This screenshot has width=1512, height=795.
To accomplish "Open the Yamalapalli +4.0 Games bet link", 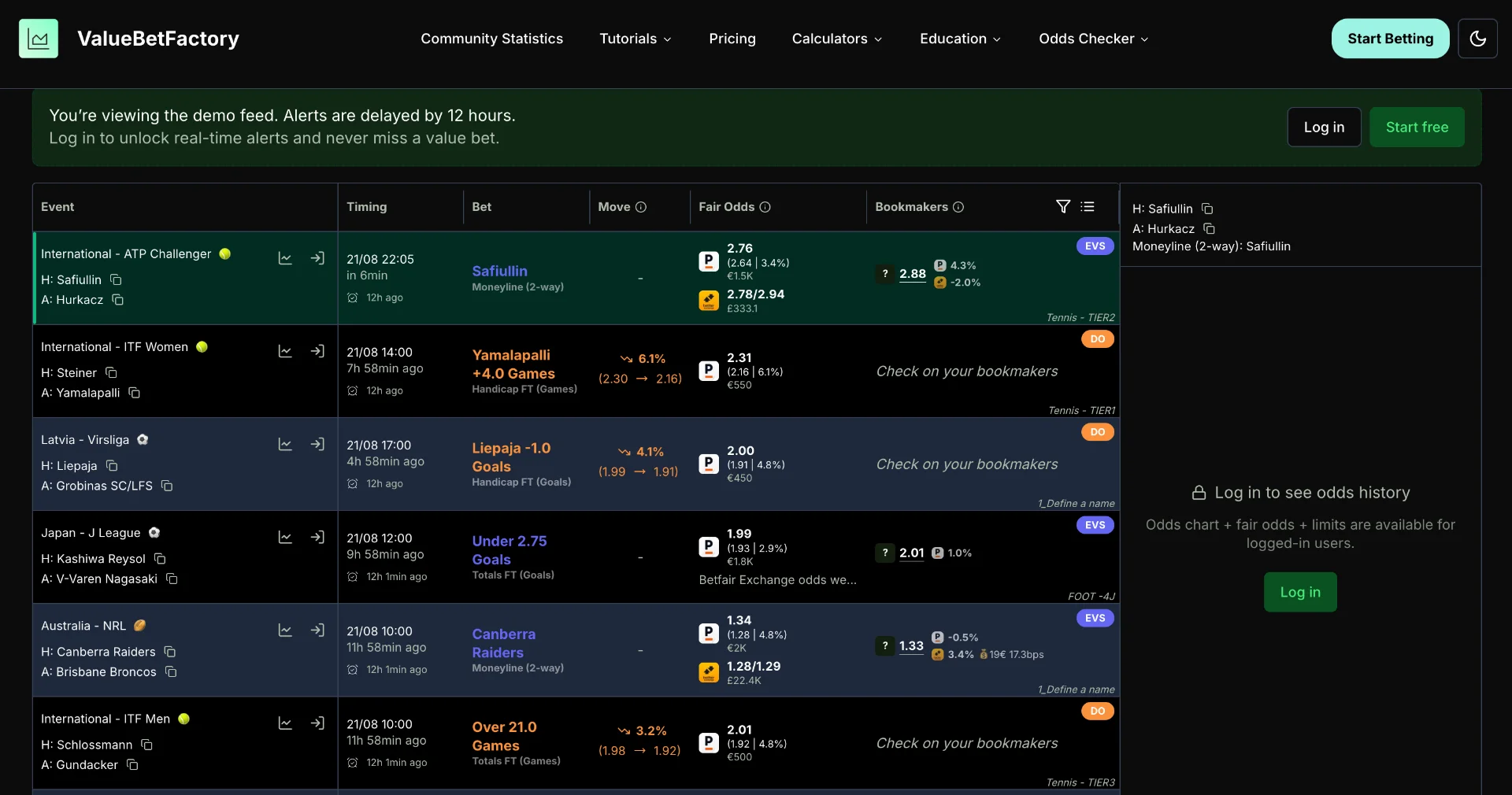I will coord(513,364).
